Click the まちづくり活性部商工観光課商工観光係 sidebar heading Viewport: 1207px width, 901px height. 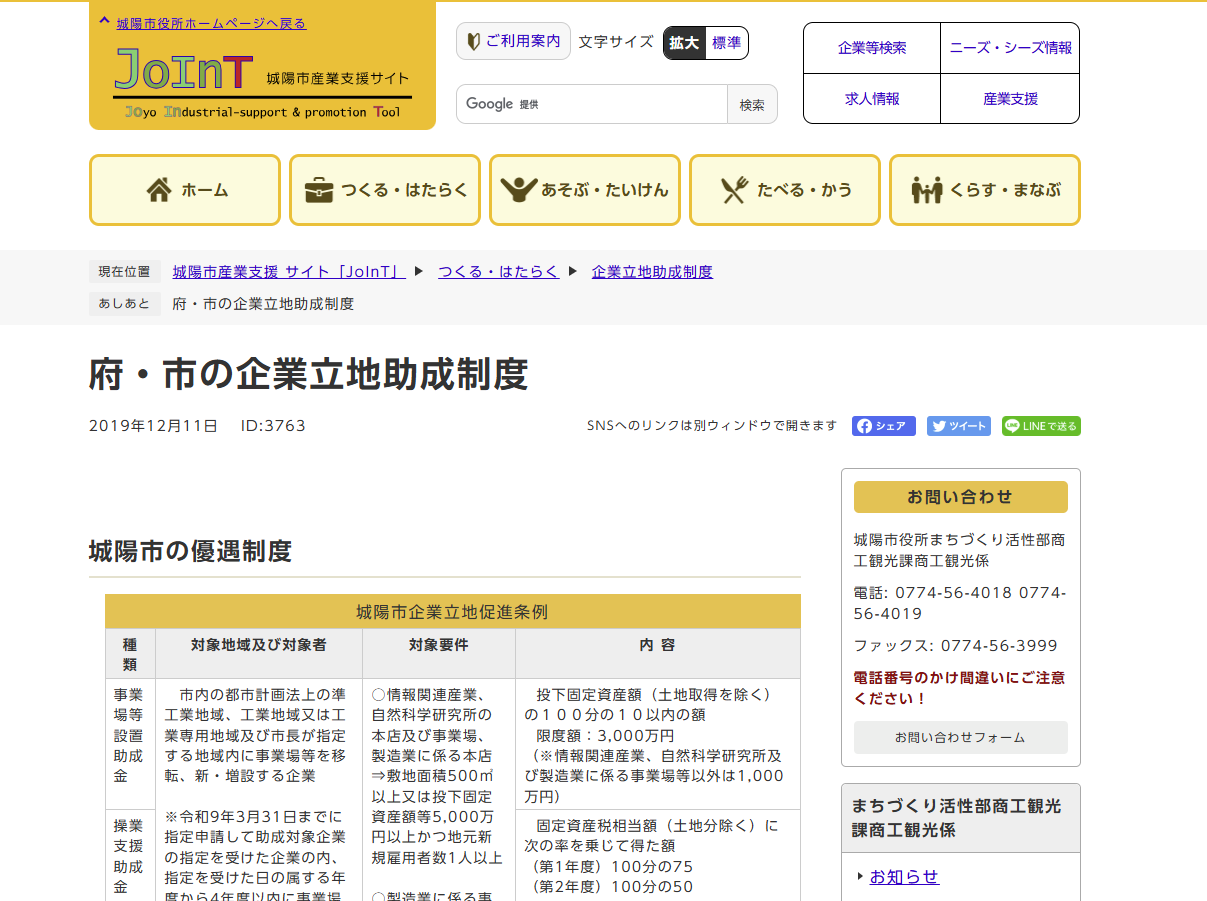point(961,818)
